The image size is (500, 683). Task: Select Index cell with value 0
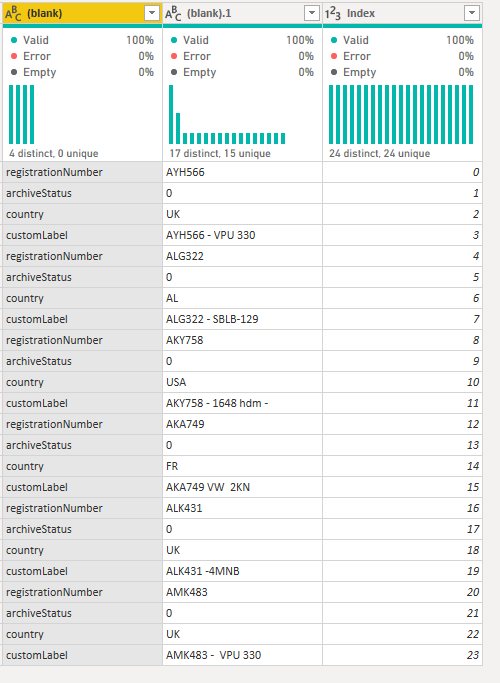point(402,172)
